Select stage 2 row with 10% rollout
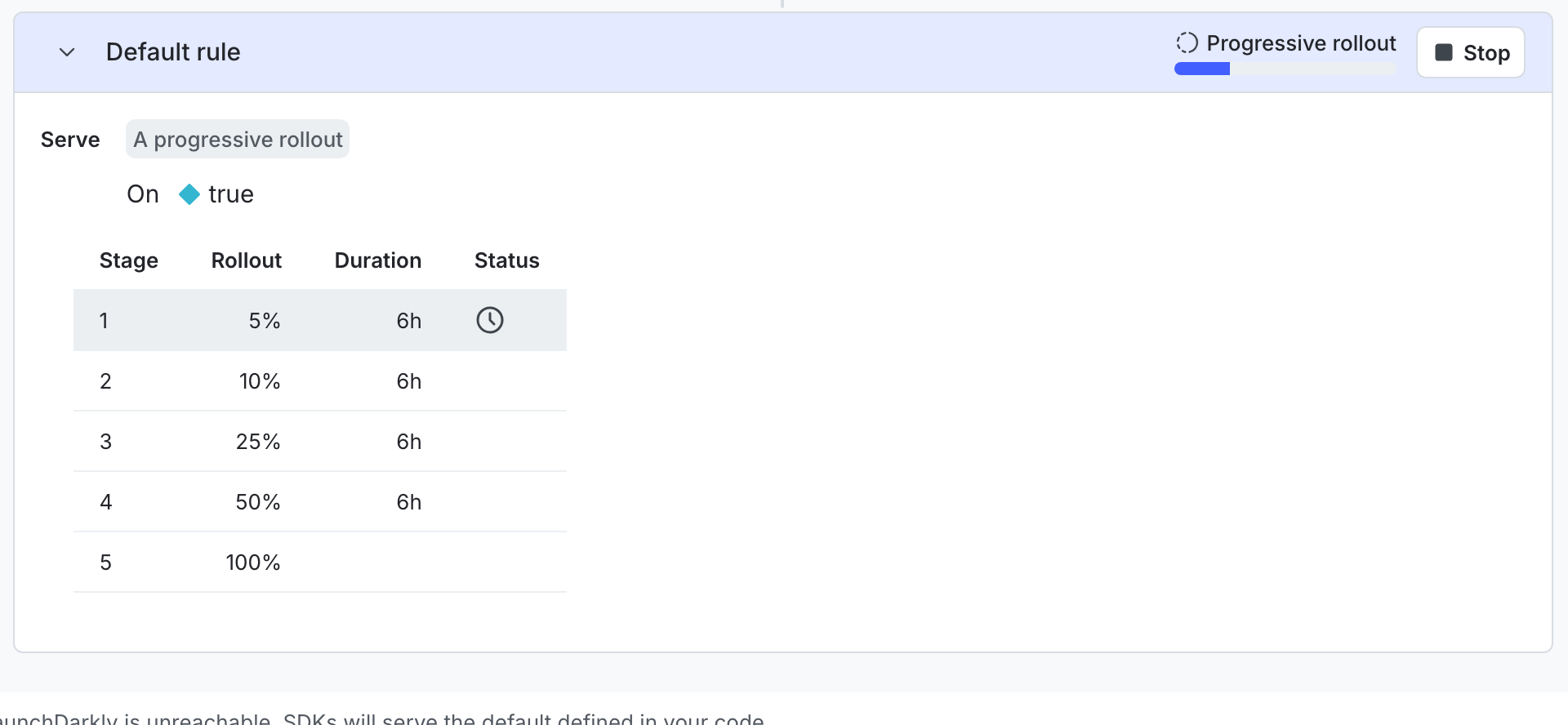 coord(319,381)
